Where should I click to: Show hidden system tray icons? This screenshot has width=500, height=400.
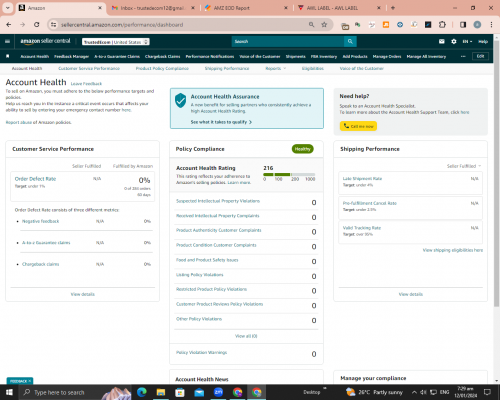414,392
